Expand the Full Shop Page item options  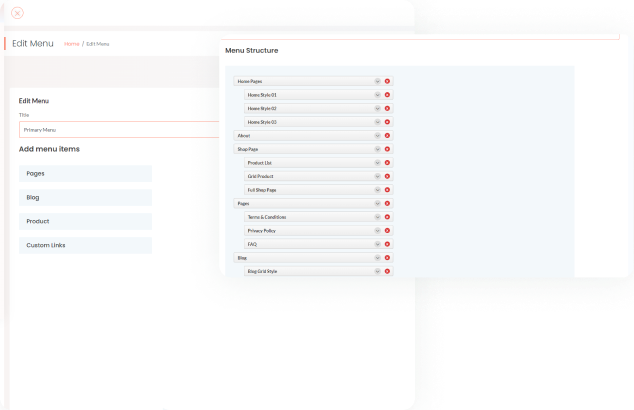pos(377,190)
